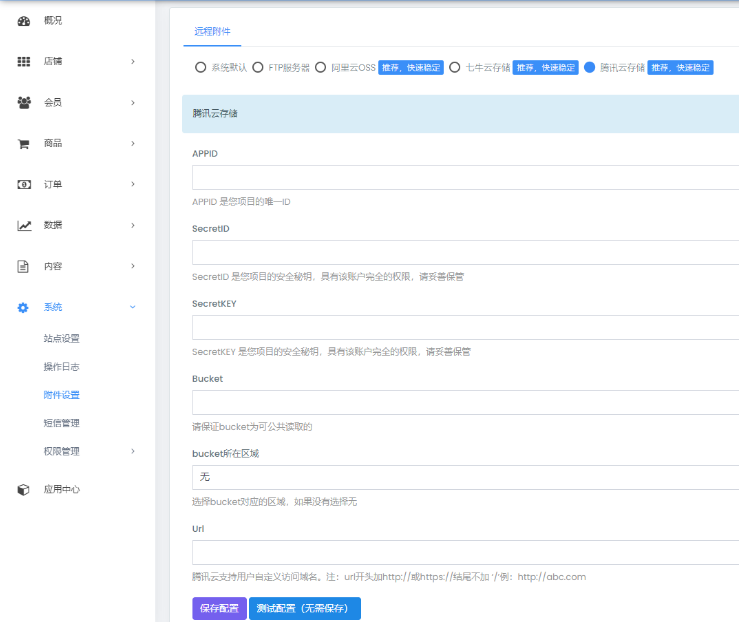Click into the APPID input field

pyautogui.click(x=465, y=177)
